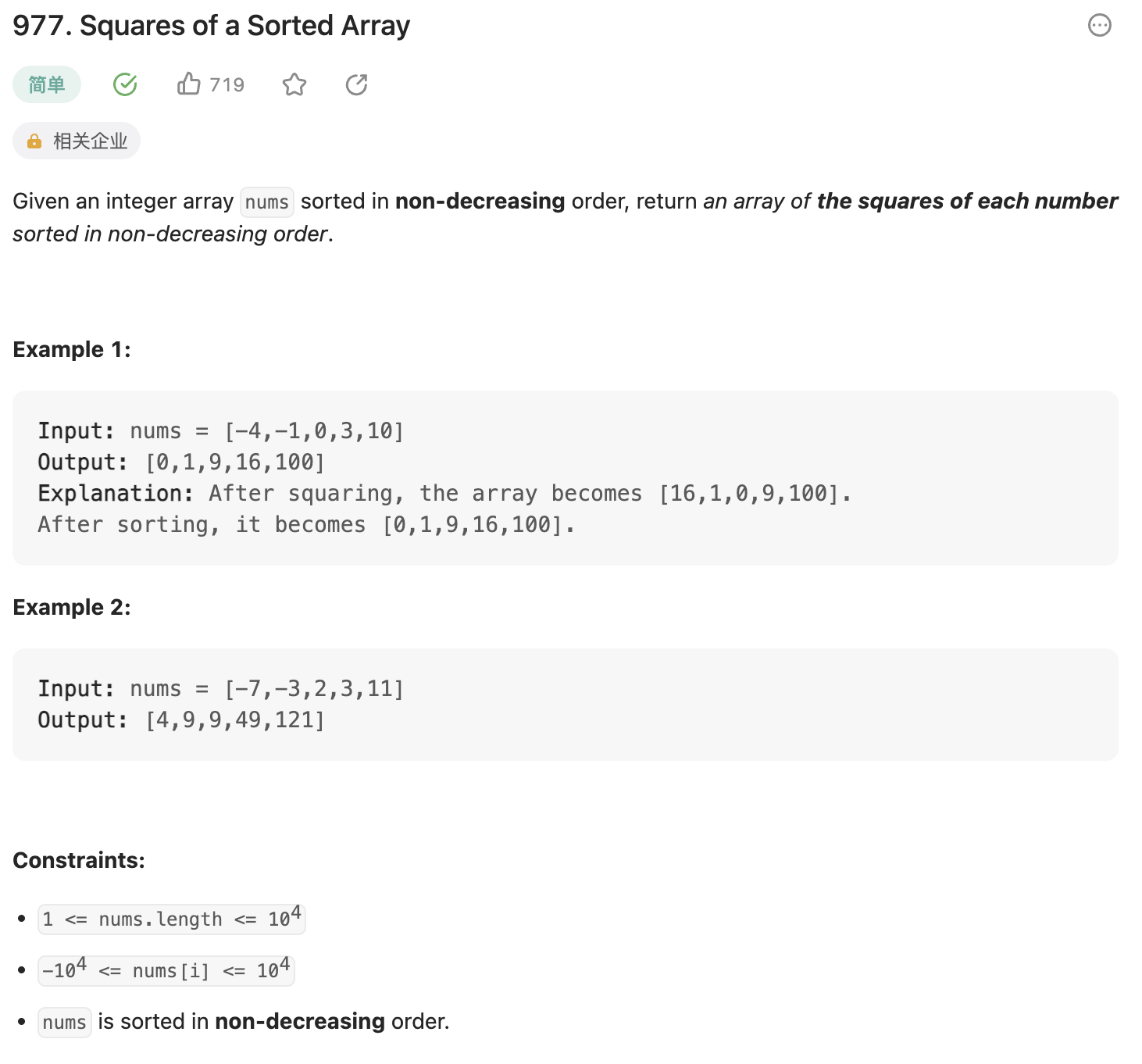The height and width of the screenshot is (1064, 1142).
Task: Click the 719 like count
Action: 227,84
